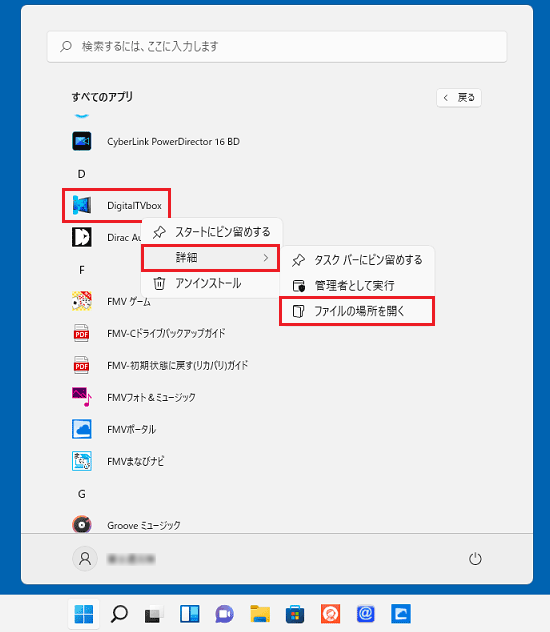The image size is (550, 632).
Task: Select ファイルの場所を開く in submenu
Action: [357, 311]
